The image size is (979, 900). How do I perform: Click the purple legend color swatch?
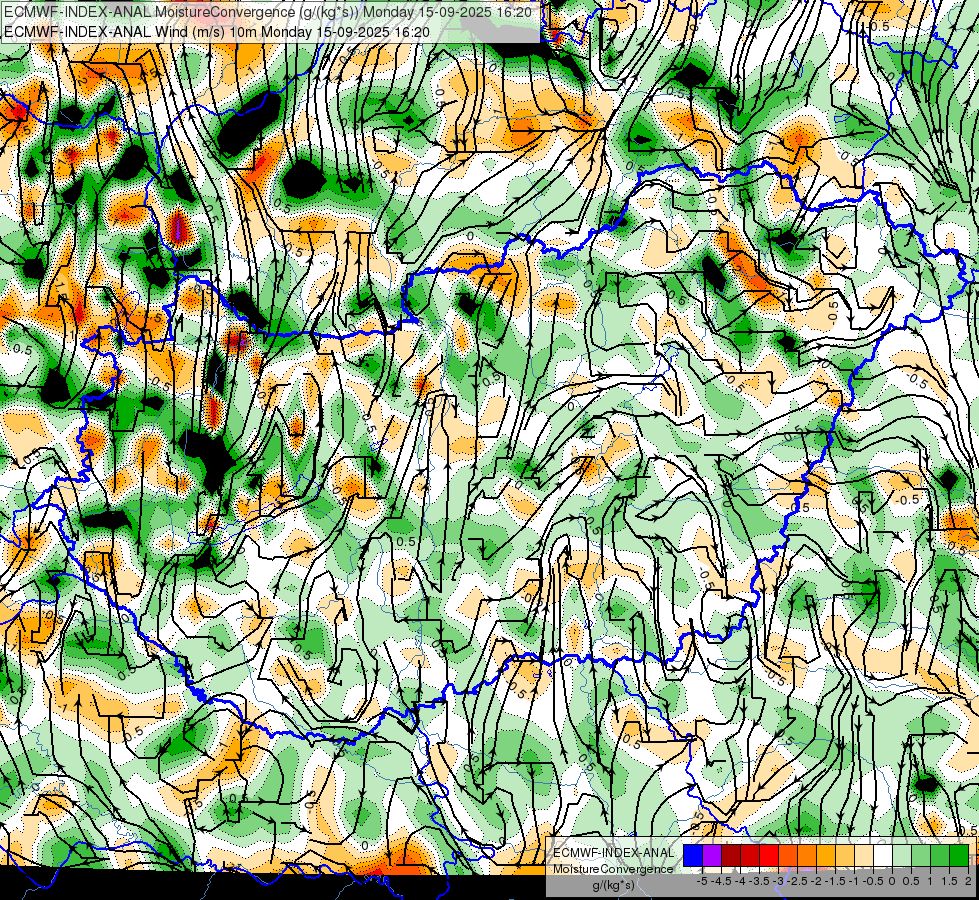712,856
